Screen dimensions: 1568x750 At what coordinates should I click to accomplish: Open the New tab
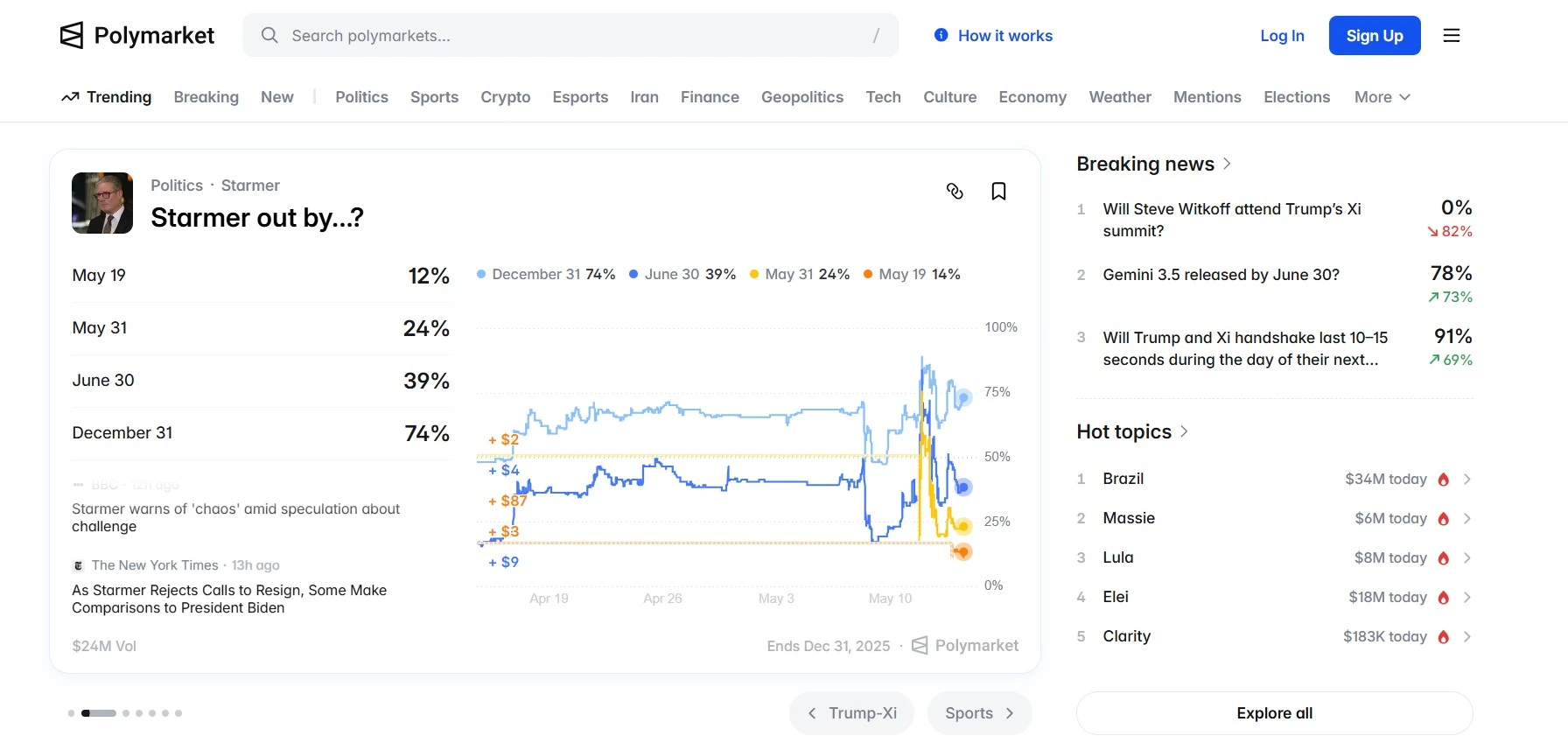pos(277,97)
